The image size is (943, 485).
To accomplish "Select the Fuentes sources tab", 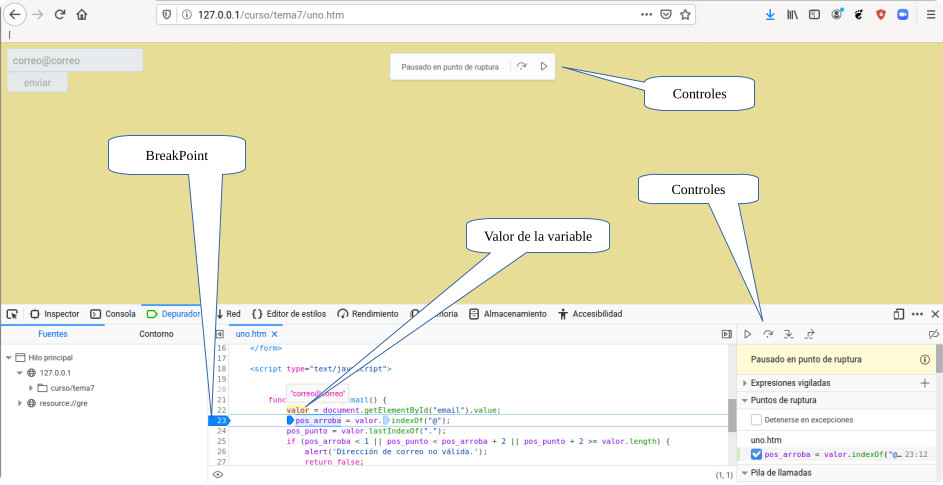I will pos(52,334).
